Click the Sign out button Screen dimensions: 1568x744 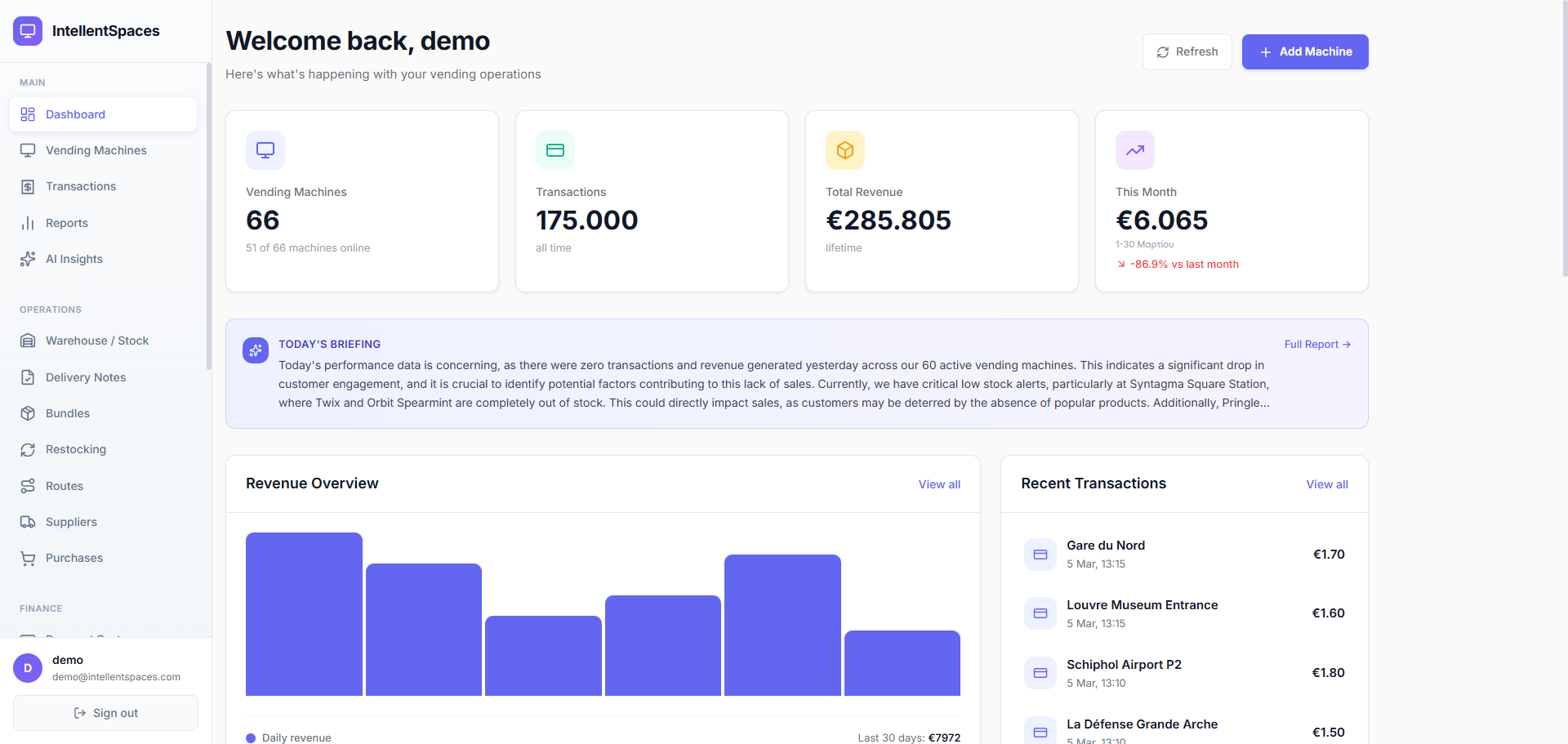[105, 713]
